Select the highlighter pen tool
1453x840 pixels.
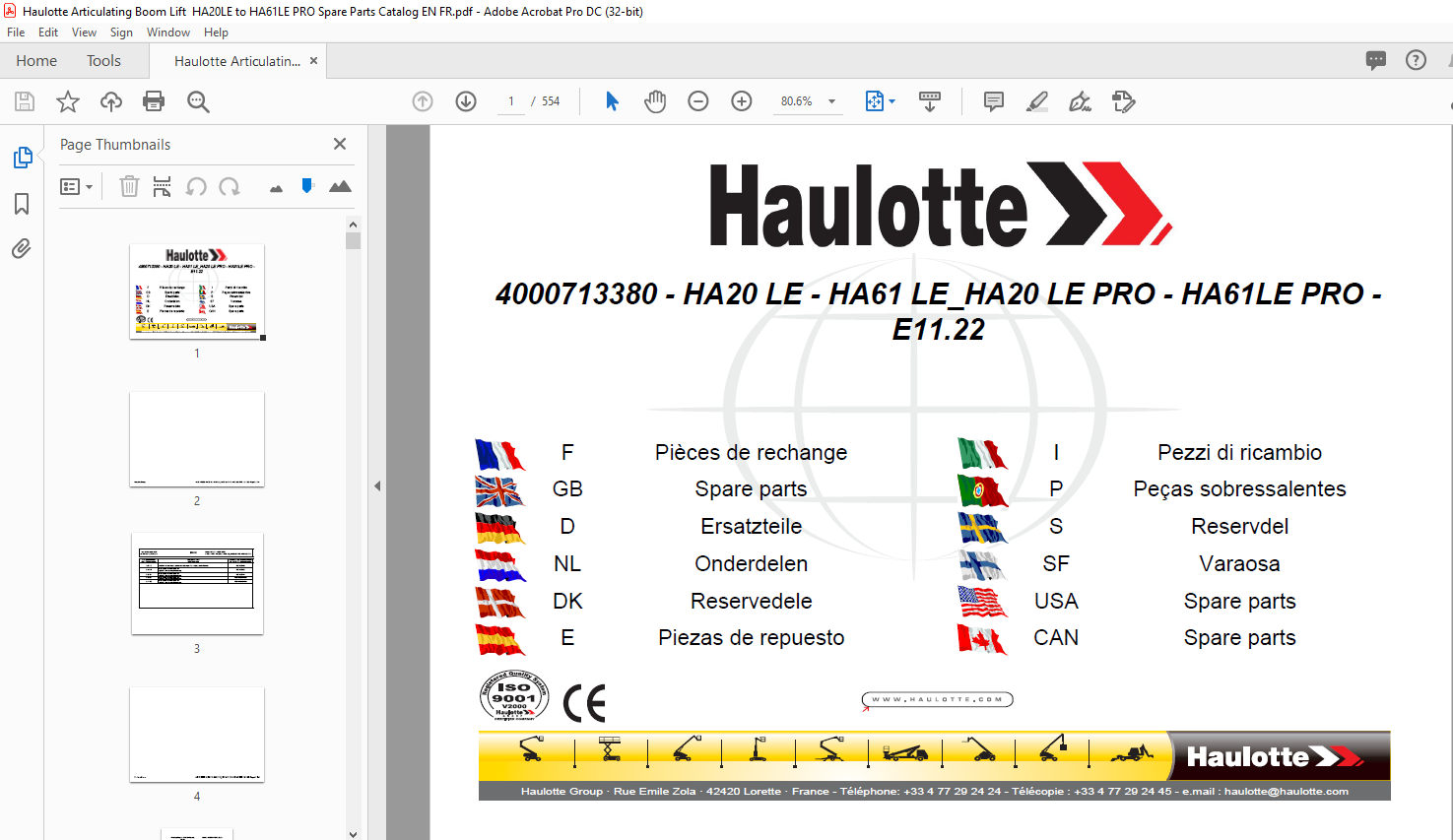click(x=1037, y=101)
